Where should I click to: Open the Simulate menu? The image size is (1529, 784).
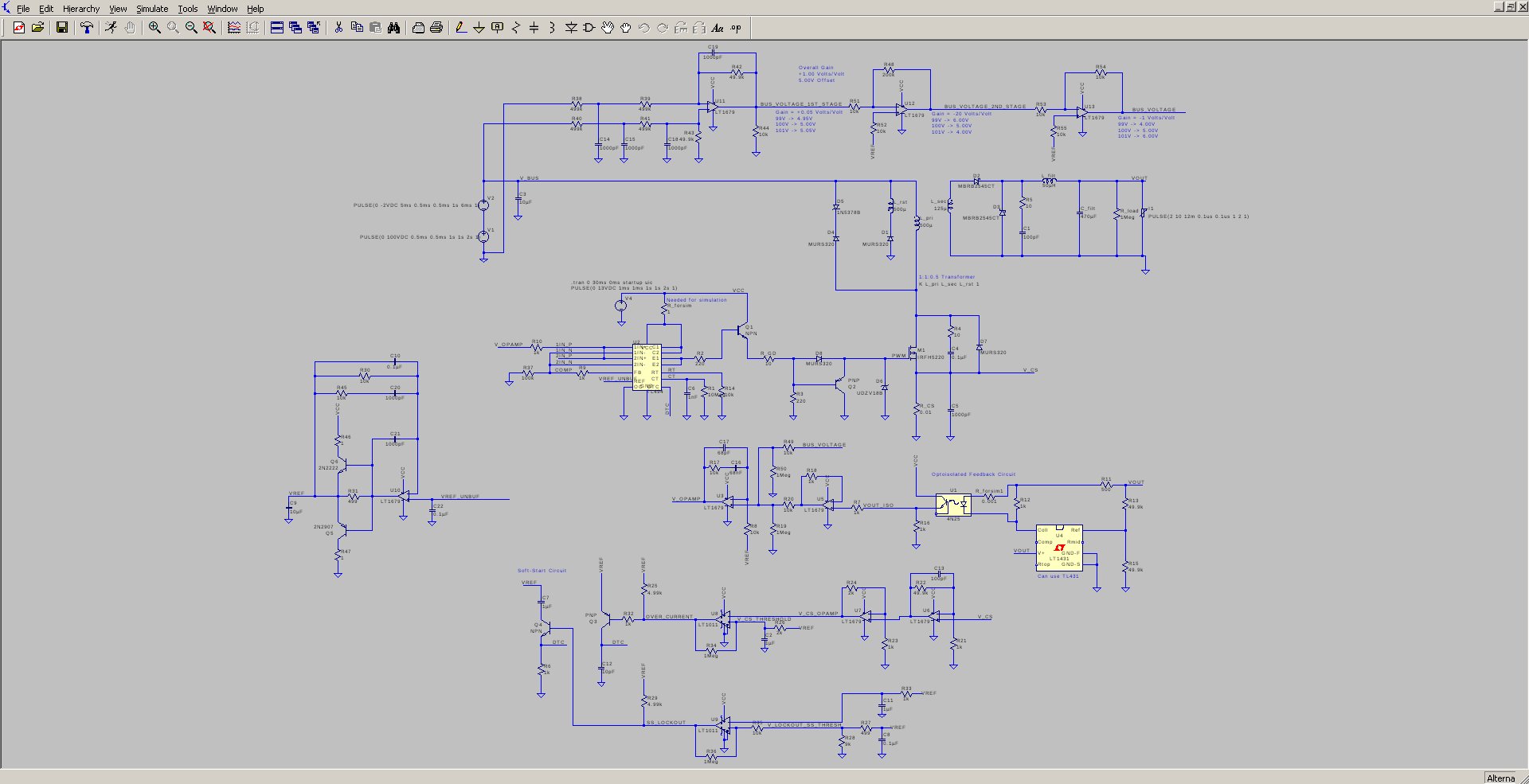[x=152, y=9]
